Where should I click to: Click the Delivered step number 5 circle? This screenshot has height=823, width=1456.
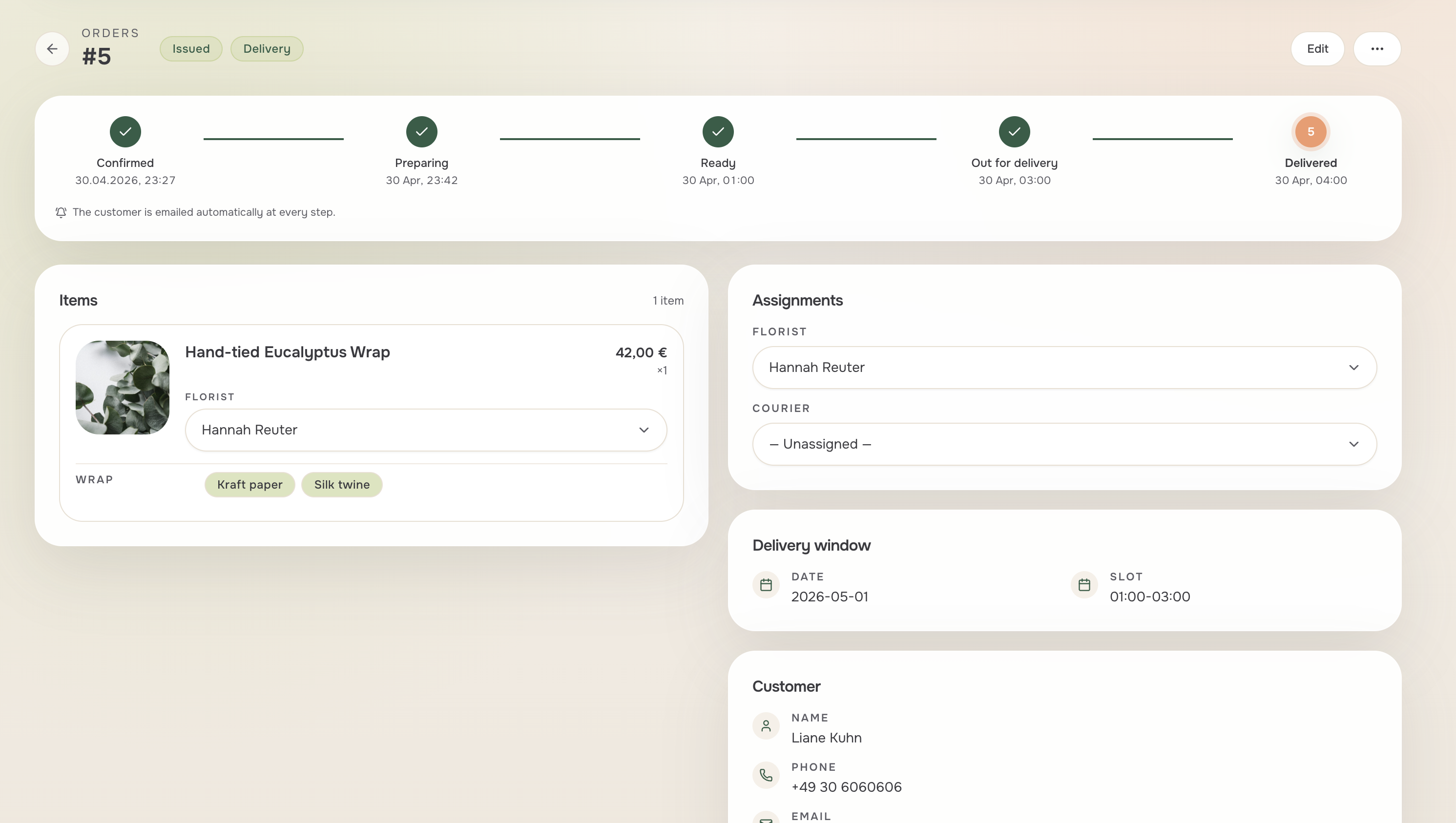pyautogui.click(x=1310, y=132)
